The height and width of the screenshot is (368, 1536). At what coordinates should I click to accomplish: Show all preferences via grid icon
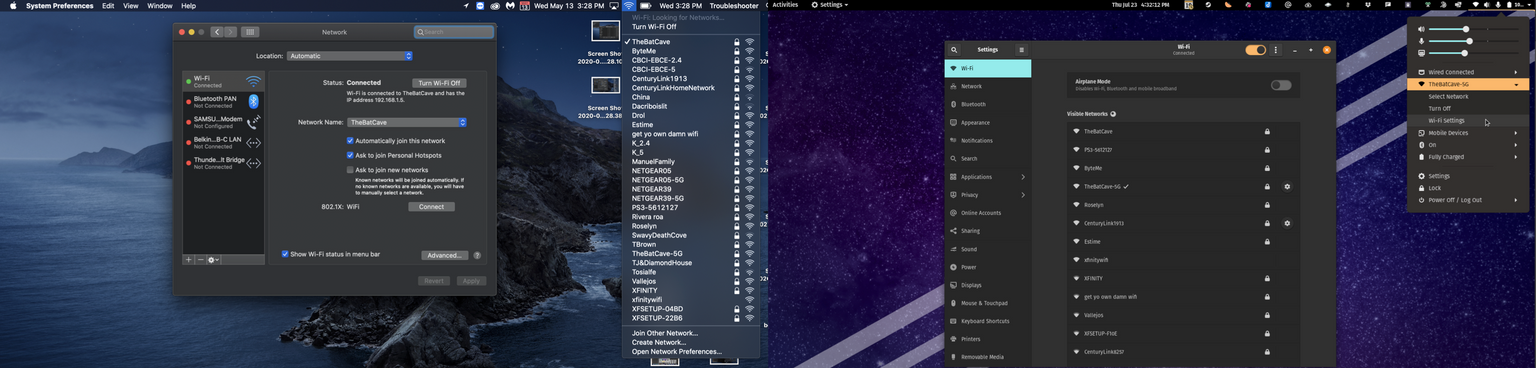click(250, 32)
